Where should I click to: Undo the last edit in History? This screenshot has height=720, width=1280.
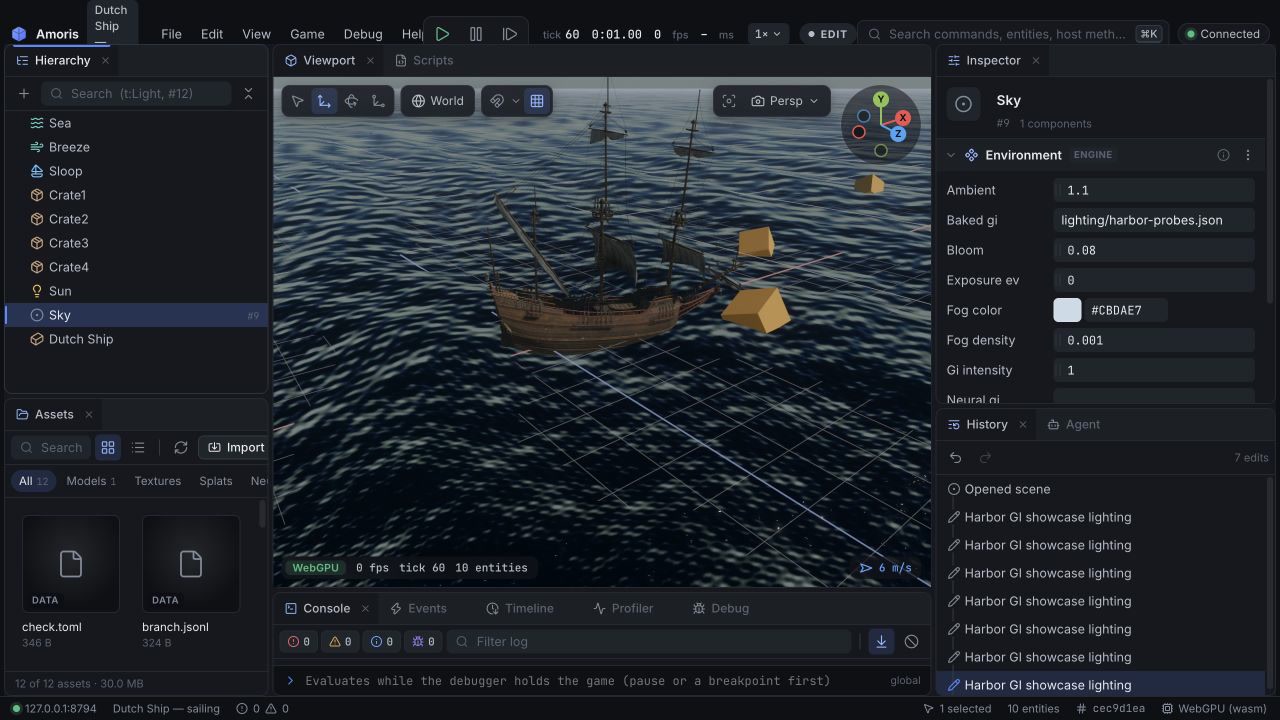tap(956, 457)
